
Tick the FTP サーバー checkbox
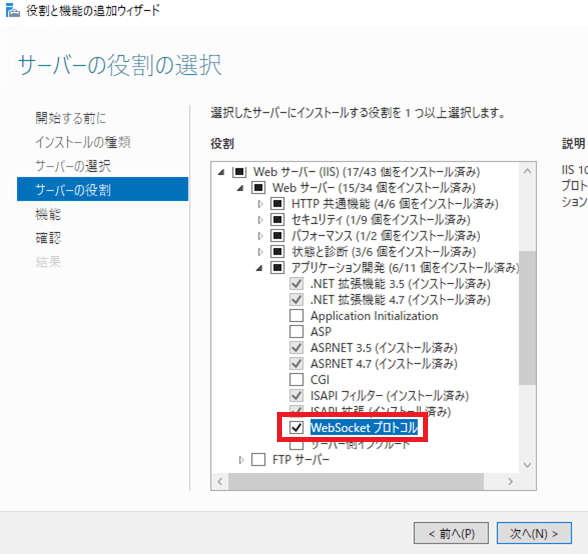(258, 459)
